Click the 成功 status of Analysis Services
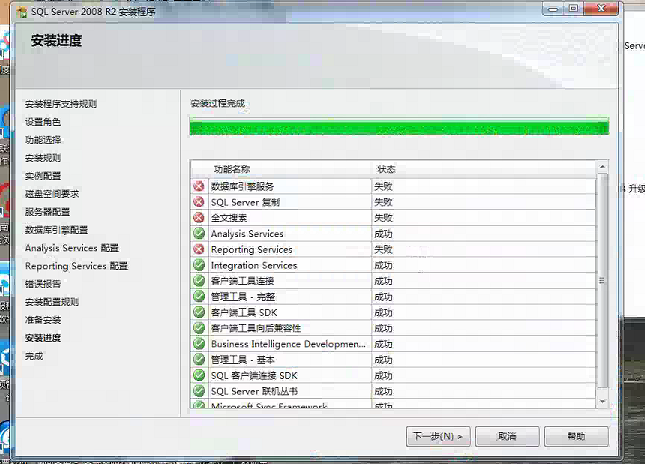 [383, 234]
